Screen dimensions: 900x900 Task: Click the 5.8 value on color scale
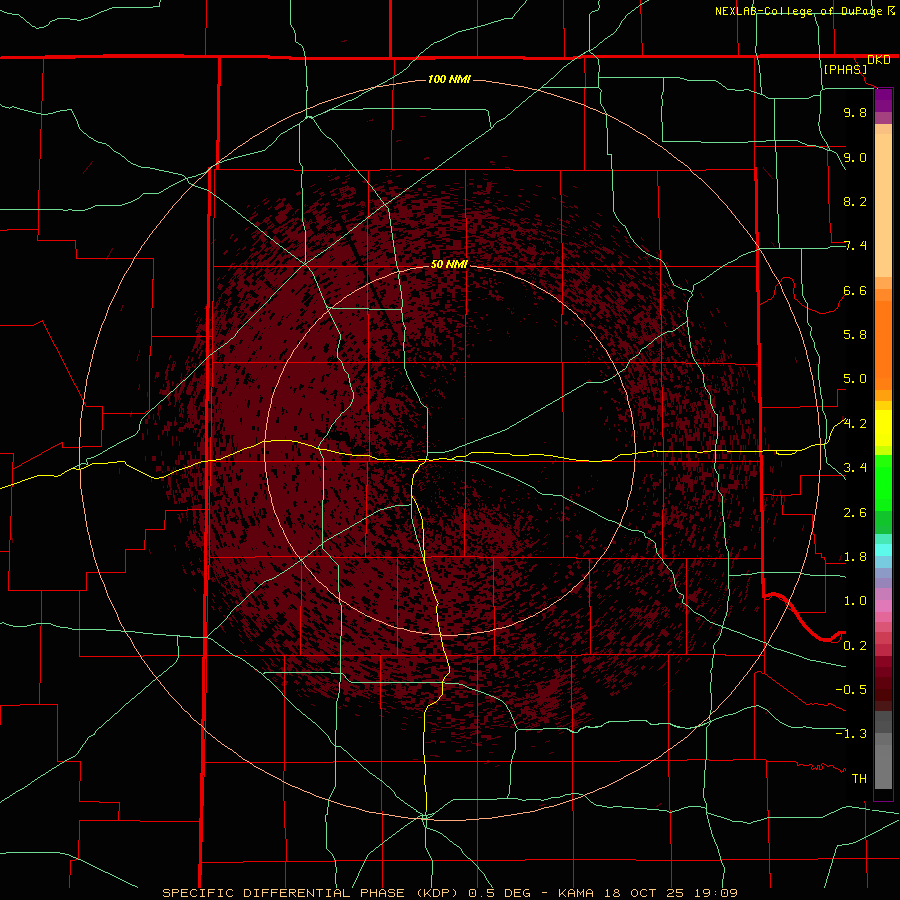click(855, 335)
